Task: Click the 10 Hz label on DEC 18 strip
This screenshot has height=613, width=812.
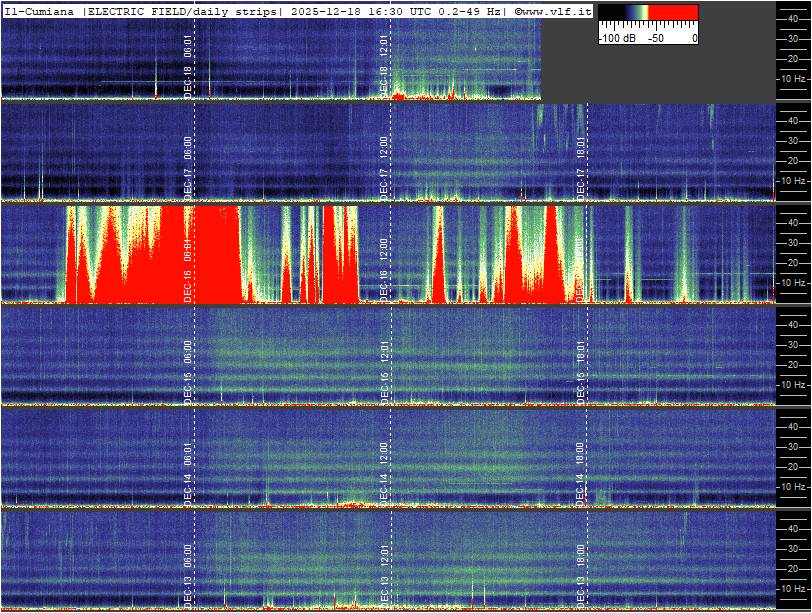Action: point(793,78)
